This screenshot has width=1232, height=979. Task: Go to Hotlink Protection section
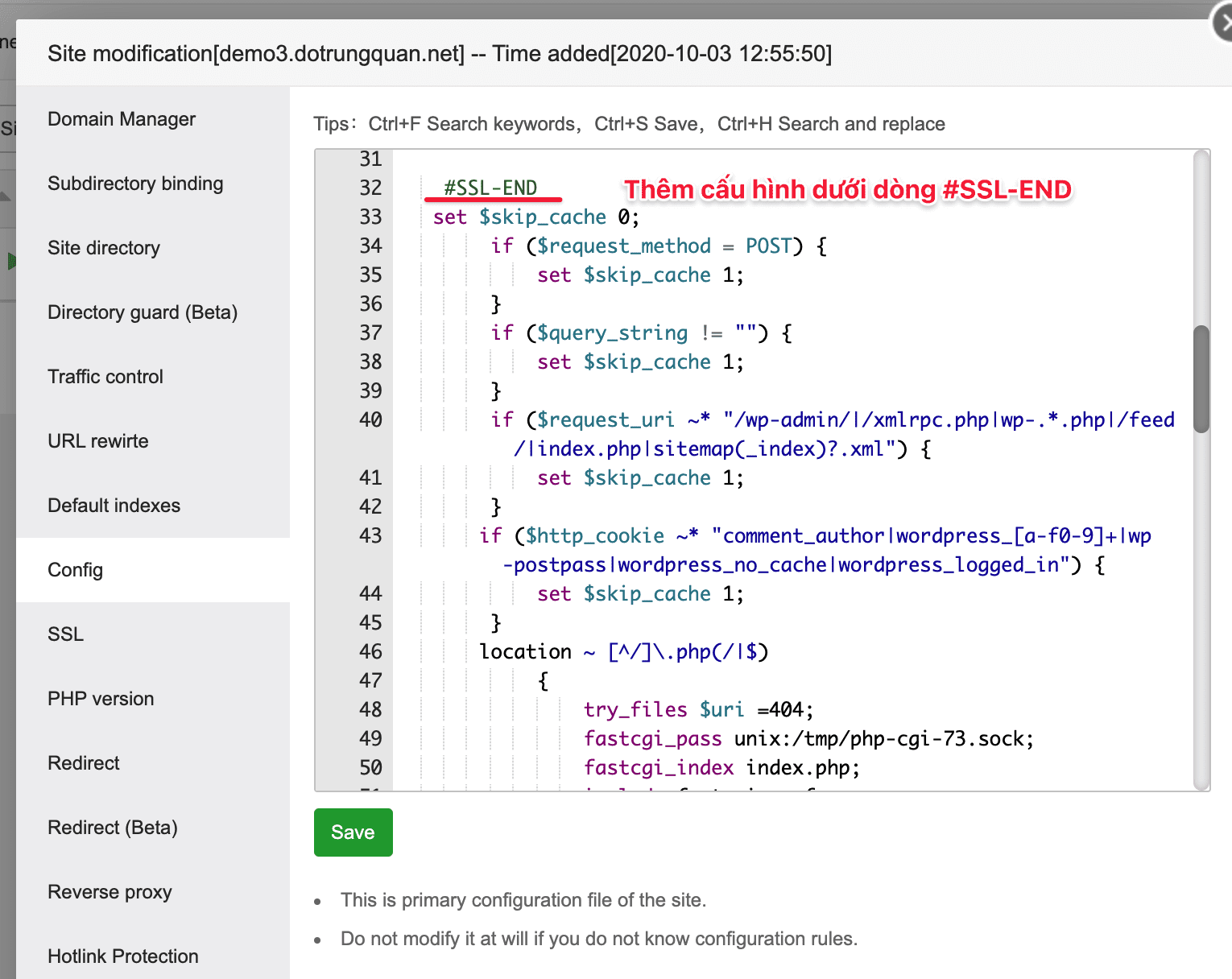(123, 956)
